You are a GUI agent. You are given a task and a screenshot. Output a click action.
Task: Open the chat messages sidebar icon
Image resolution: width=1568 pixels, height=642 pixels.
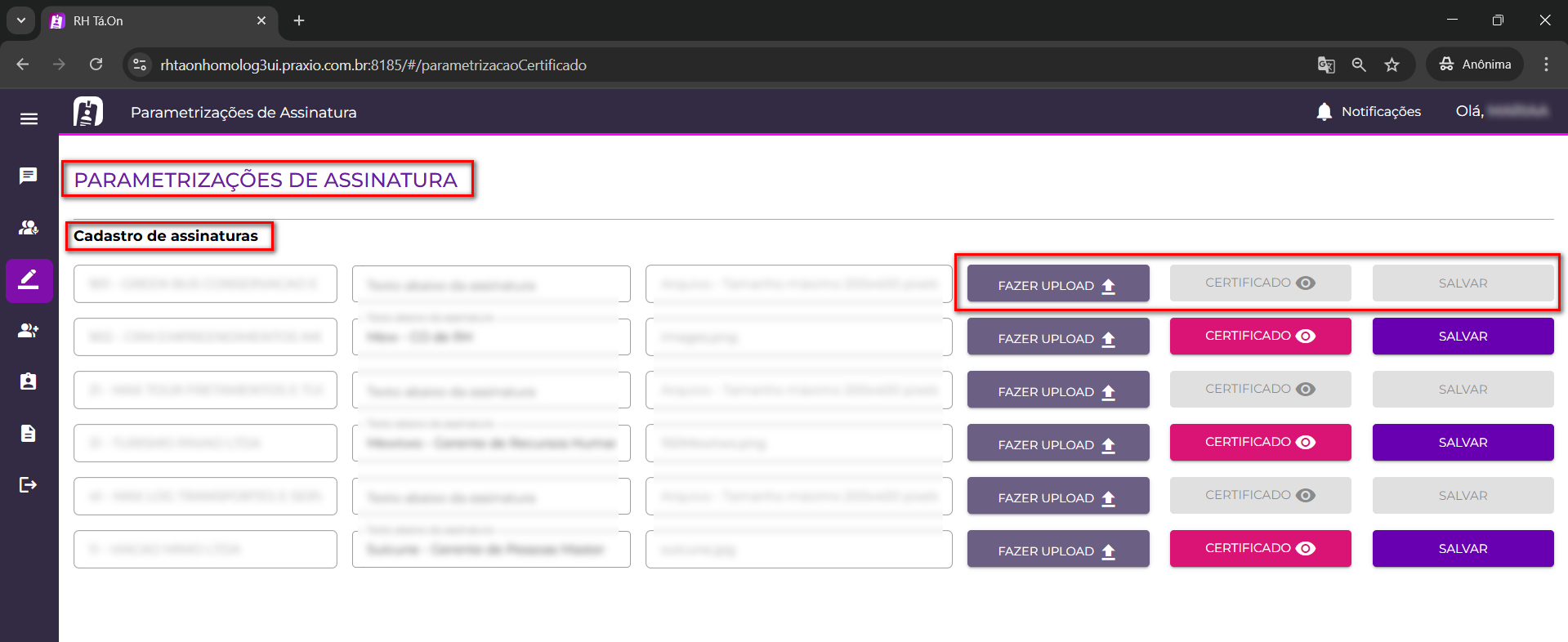click(29, 176)
